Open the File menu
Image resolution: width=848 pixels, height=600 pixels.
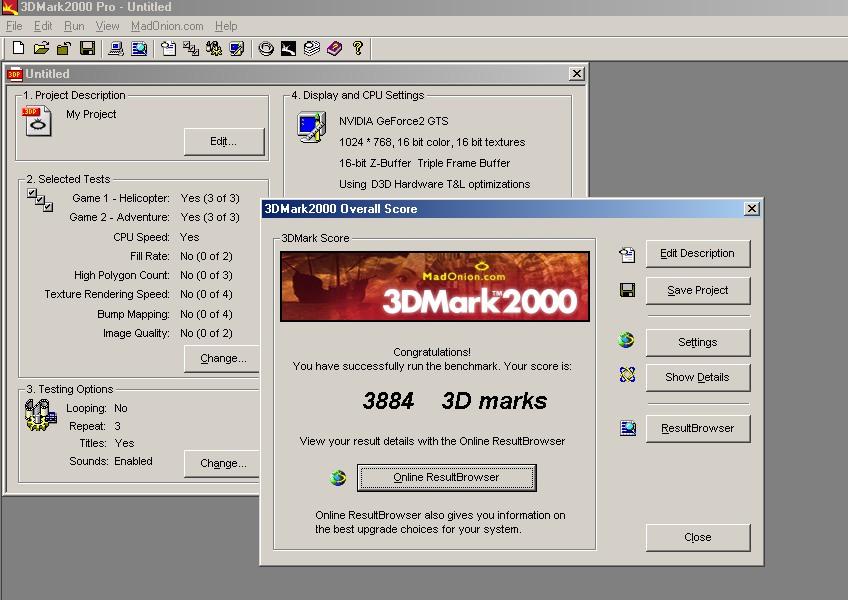click(14, 26)
